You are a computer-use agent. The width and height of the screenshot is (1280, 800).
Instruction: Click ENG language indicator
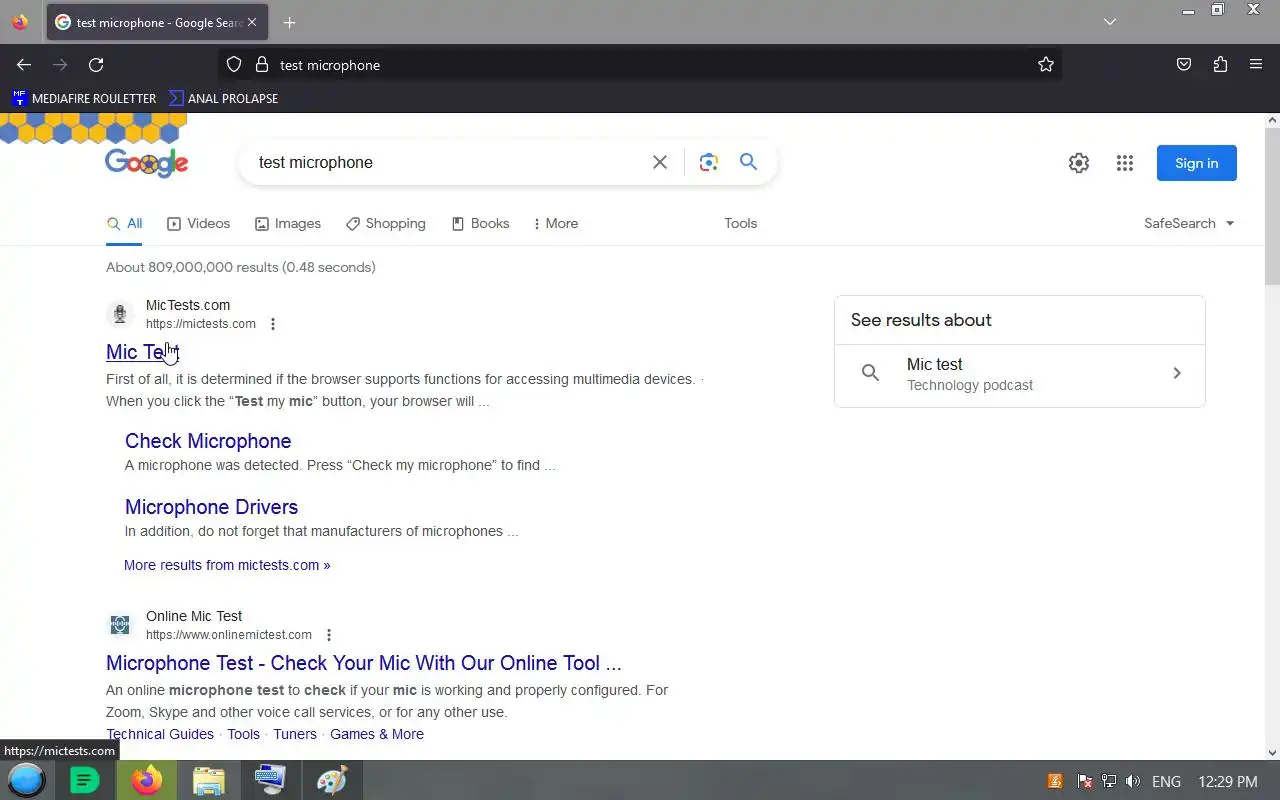pos(1166,781)
